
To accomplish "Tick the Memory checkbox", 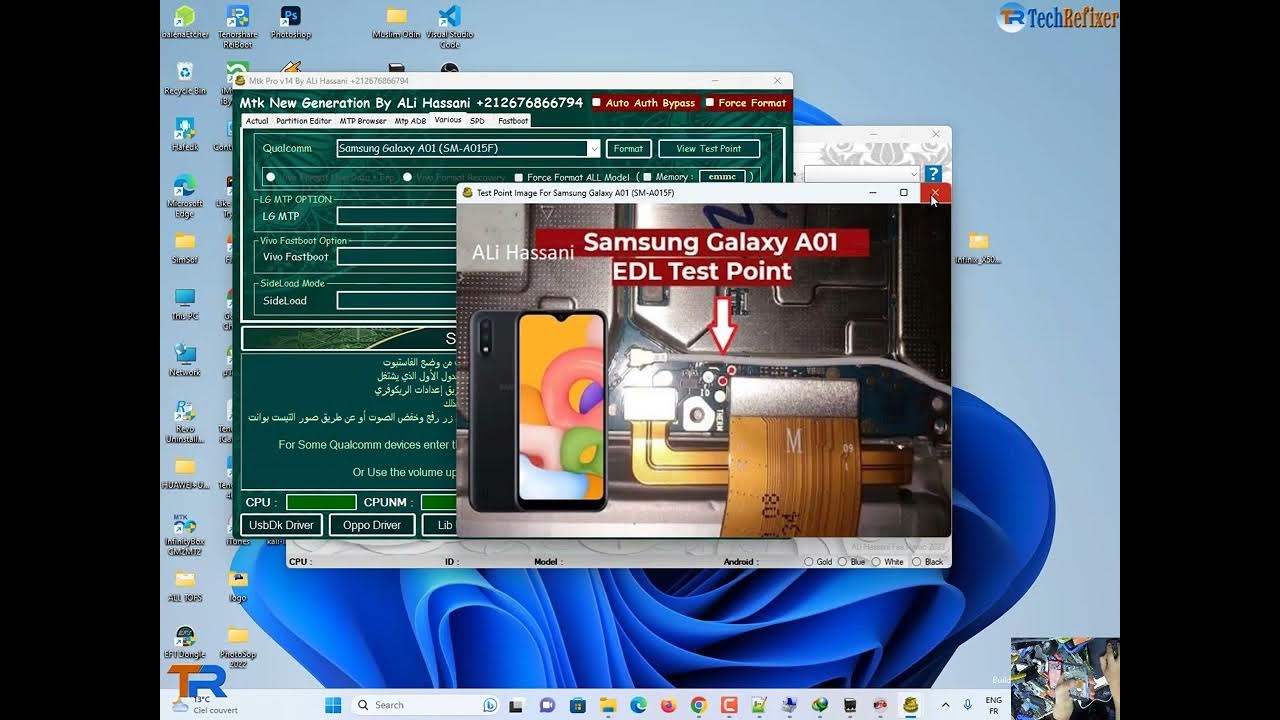I will 648,177.
